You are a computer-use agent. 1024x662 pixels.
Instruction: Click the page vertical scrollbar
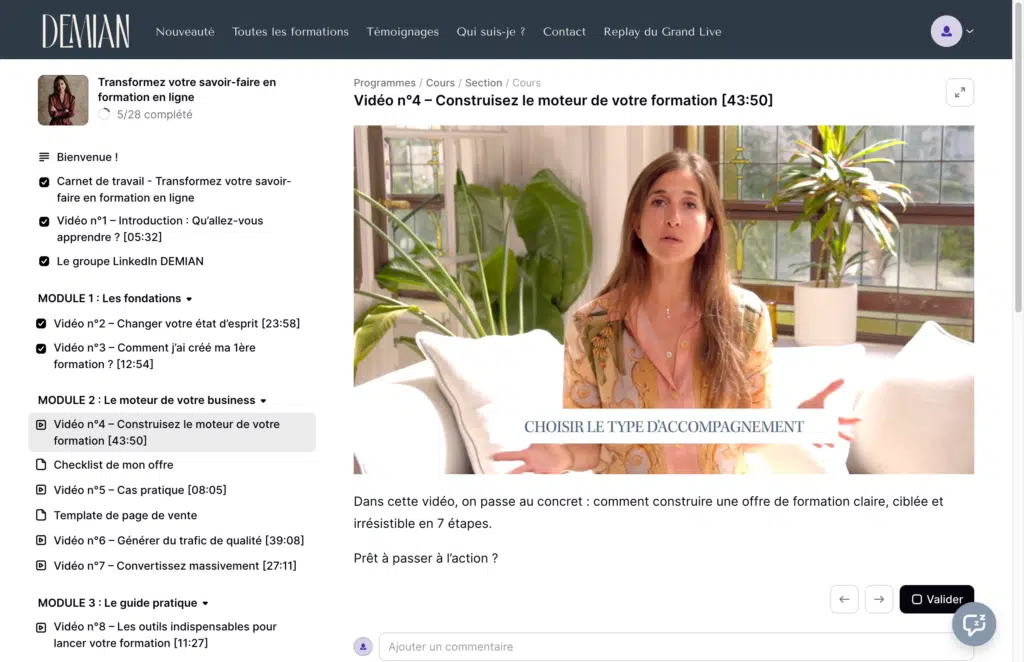1017,157
